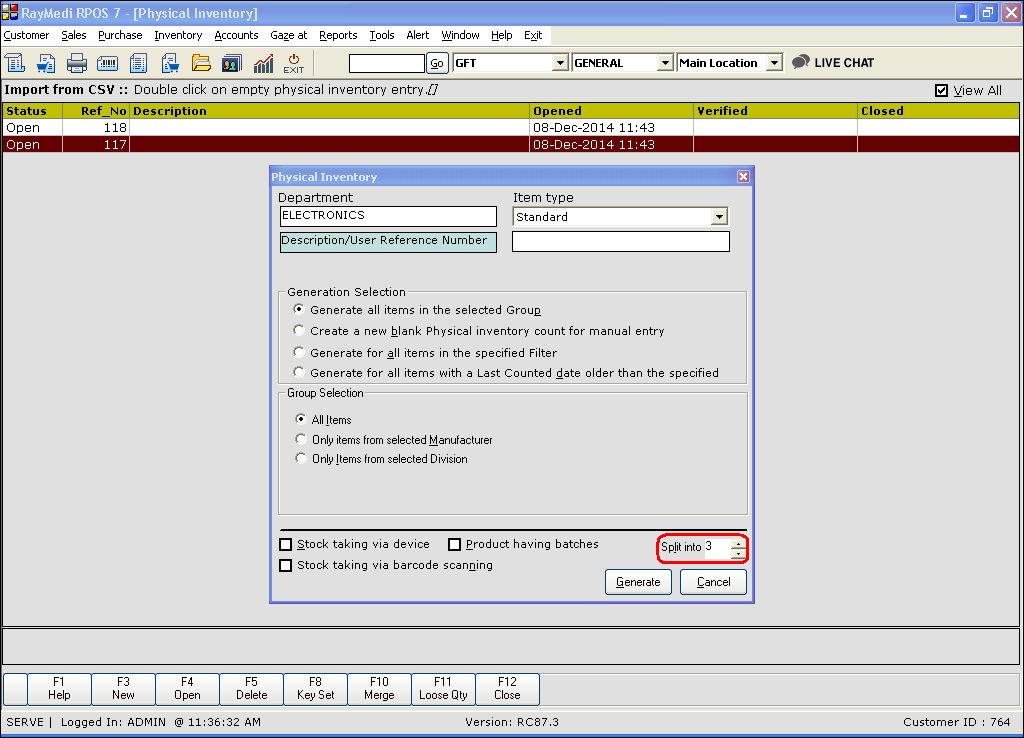
Task: Click the empty Description/User Reference Number input
Action: [620, 242]
